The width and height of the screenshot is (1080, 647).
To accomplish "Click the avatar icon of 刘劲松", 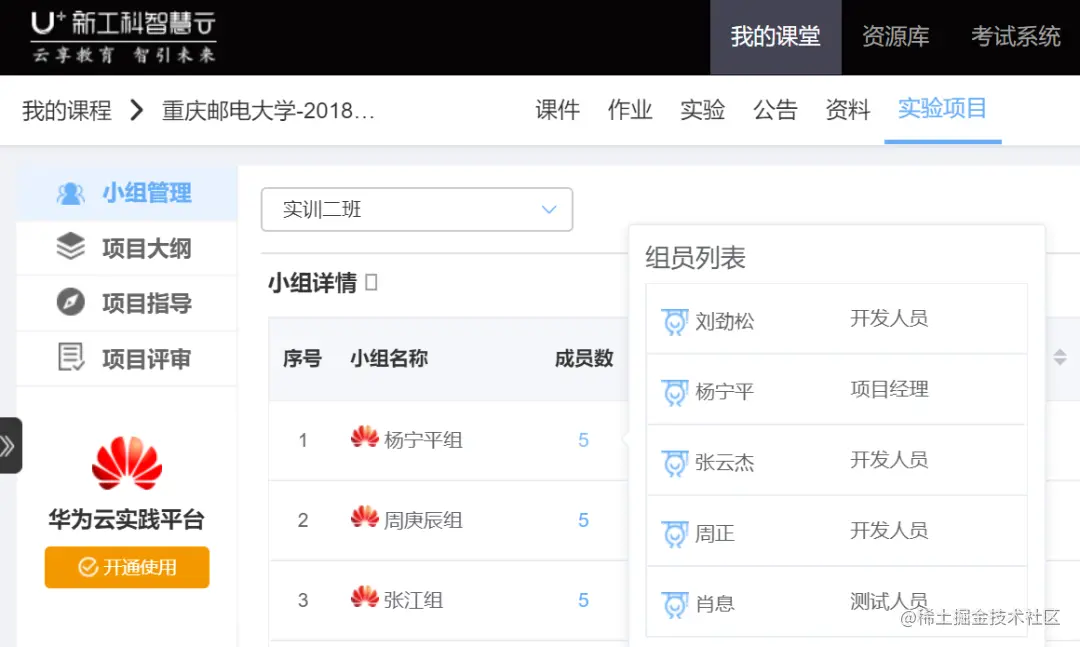I will pos(675,322).
